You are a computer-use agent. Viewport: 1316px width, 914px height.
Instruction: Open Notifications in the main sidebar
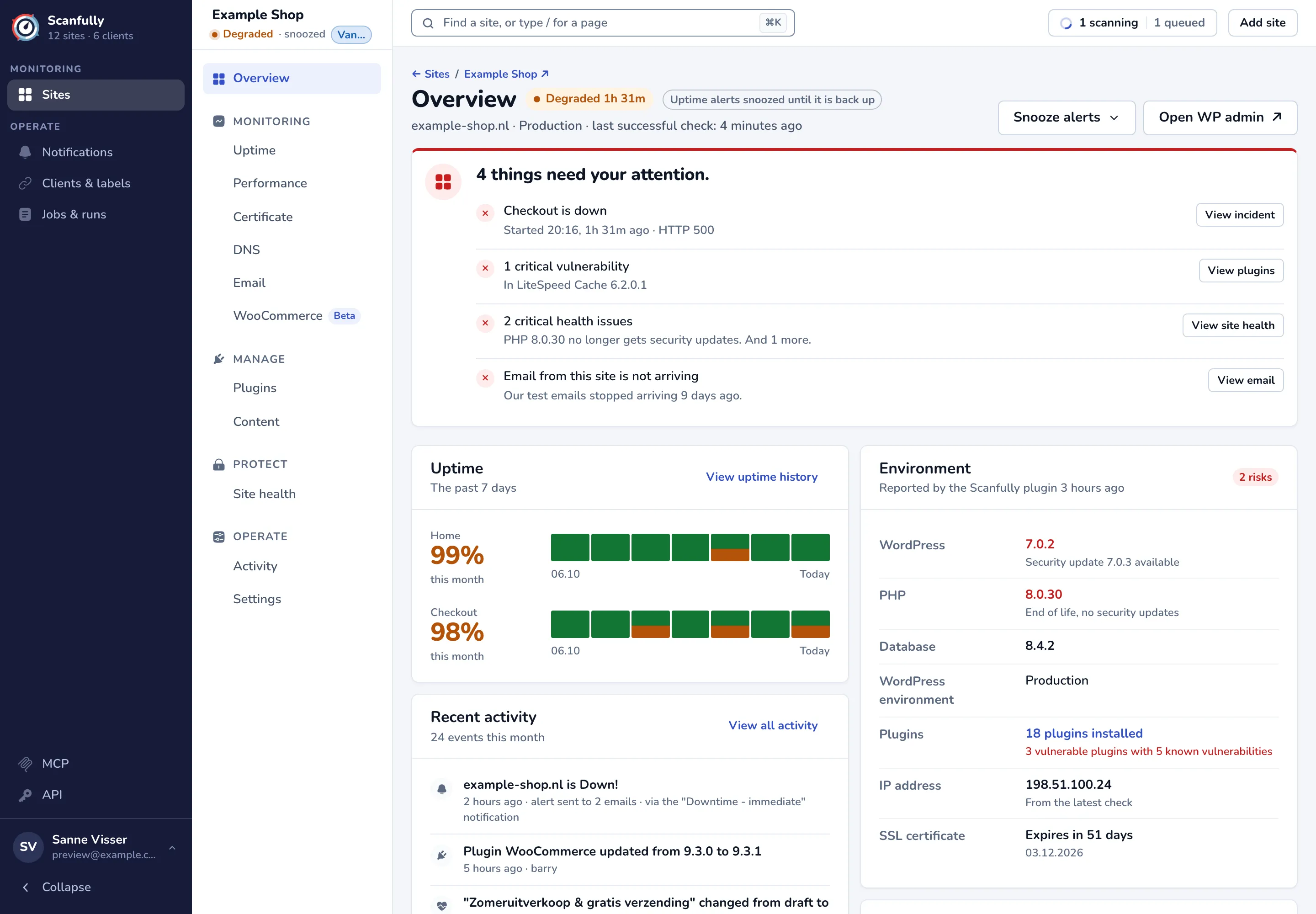[96, 152]
